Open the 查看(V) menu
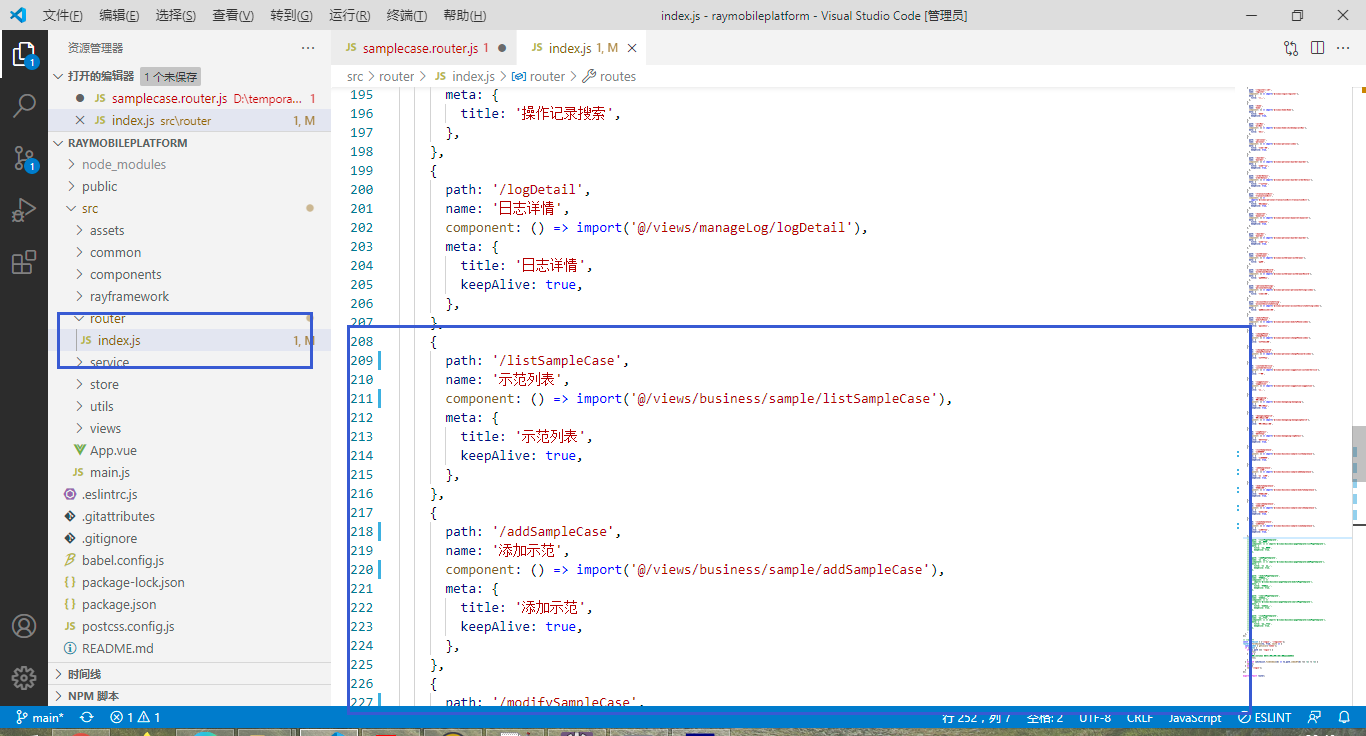Screen dimensions: 1366x736 coord(233,16)
